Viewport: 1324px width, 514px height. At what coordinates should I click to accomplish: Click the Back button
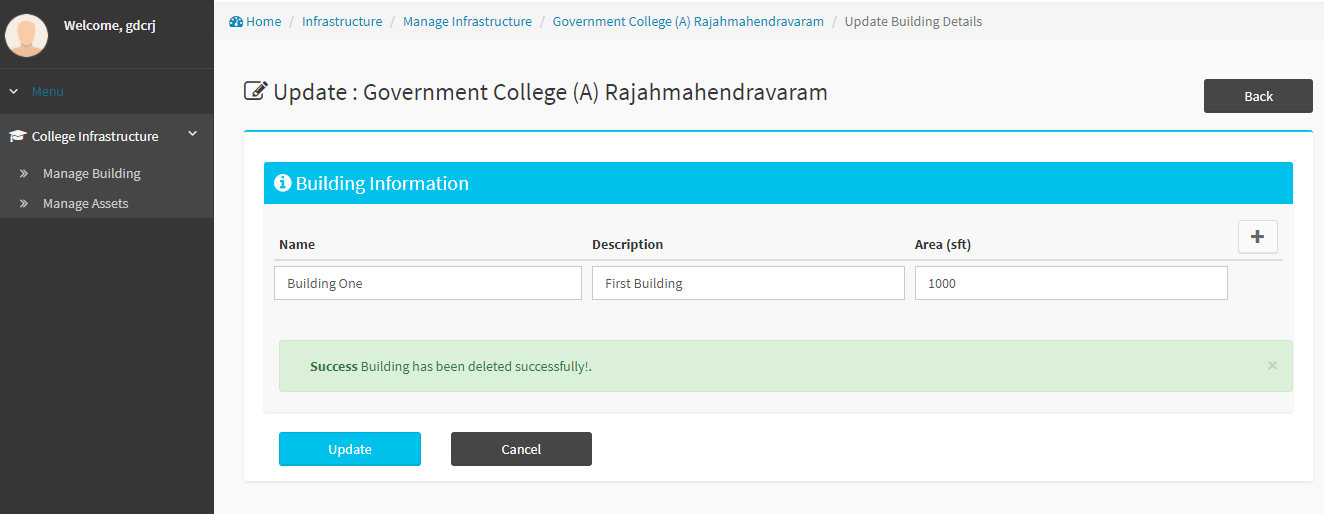1258,96
